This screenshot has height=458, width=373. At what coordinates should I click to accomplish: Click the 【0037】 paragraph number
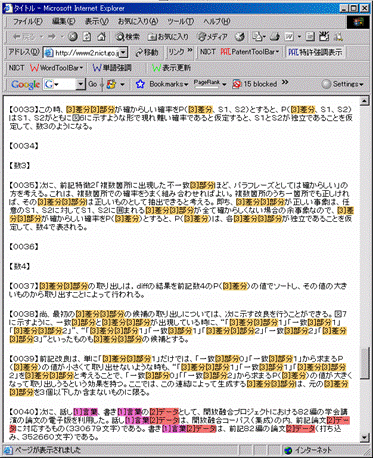(x=24, y=286)
